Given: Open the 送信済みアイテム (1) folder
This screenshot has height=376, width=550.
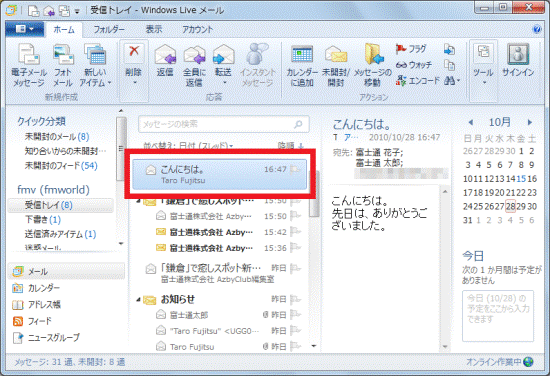Looking at the screenshot, I should coord(60,234).
